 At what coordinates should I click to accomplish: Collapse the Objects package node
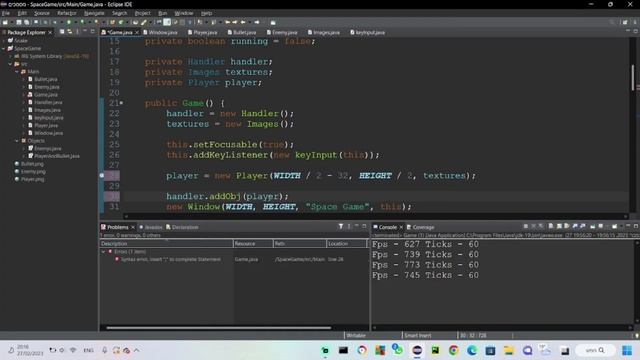click(x=17, y=140)
